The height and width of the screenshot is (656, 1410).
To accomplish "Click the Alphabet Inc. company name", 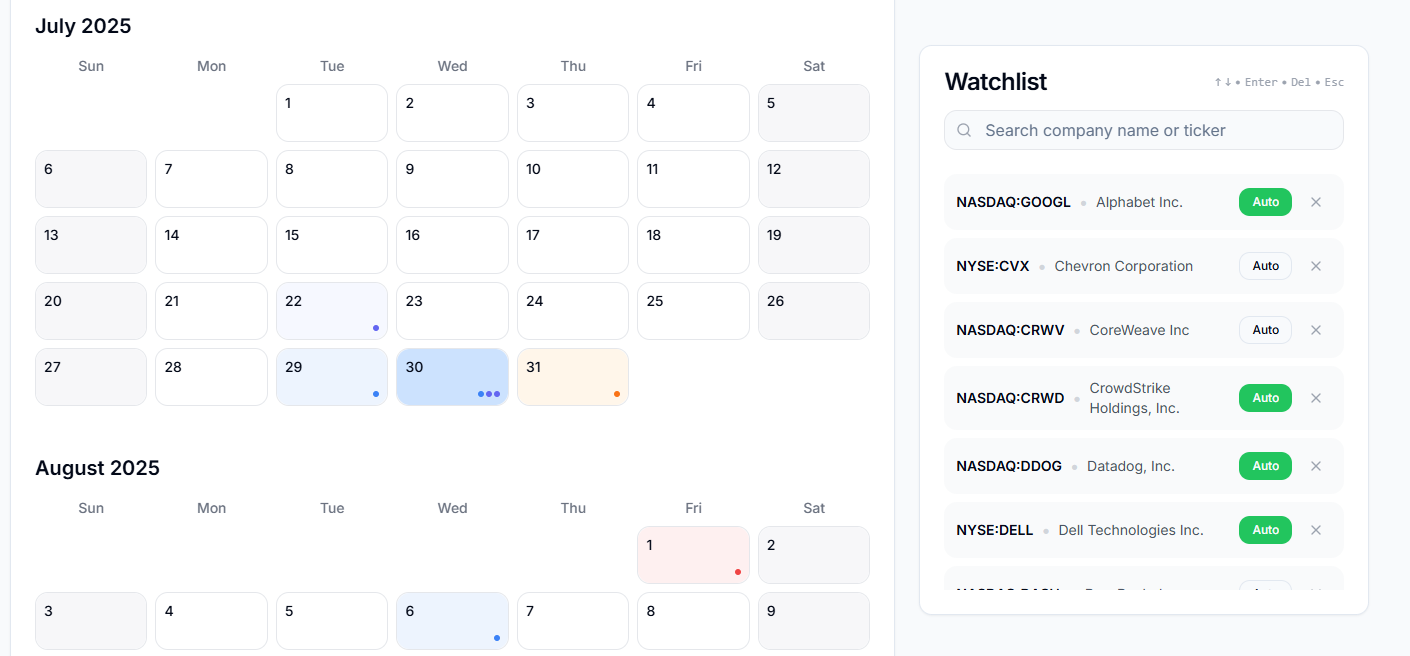I will tap(1139, 202).
